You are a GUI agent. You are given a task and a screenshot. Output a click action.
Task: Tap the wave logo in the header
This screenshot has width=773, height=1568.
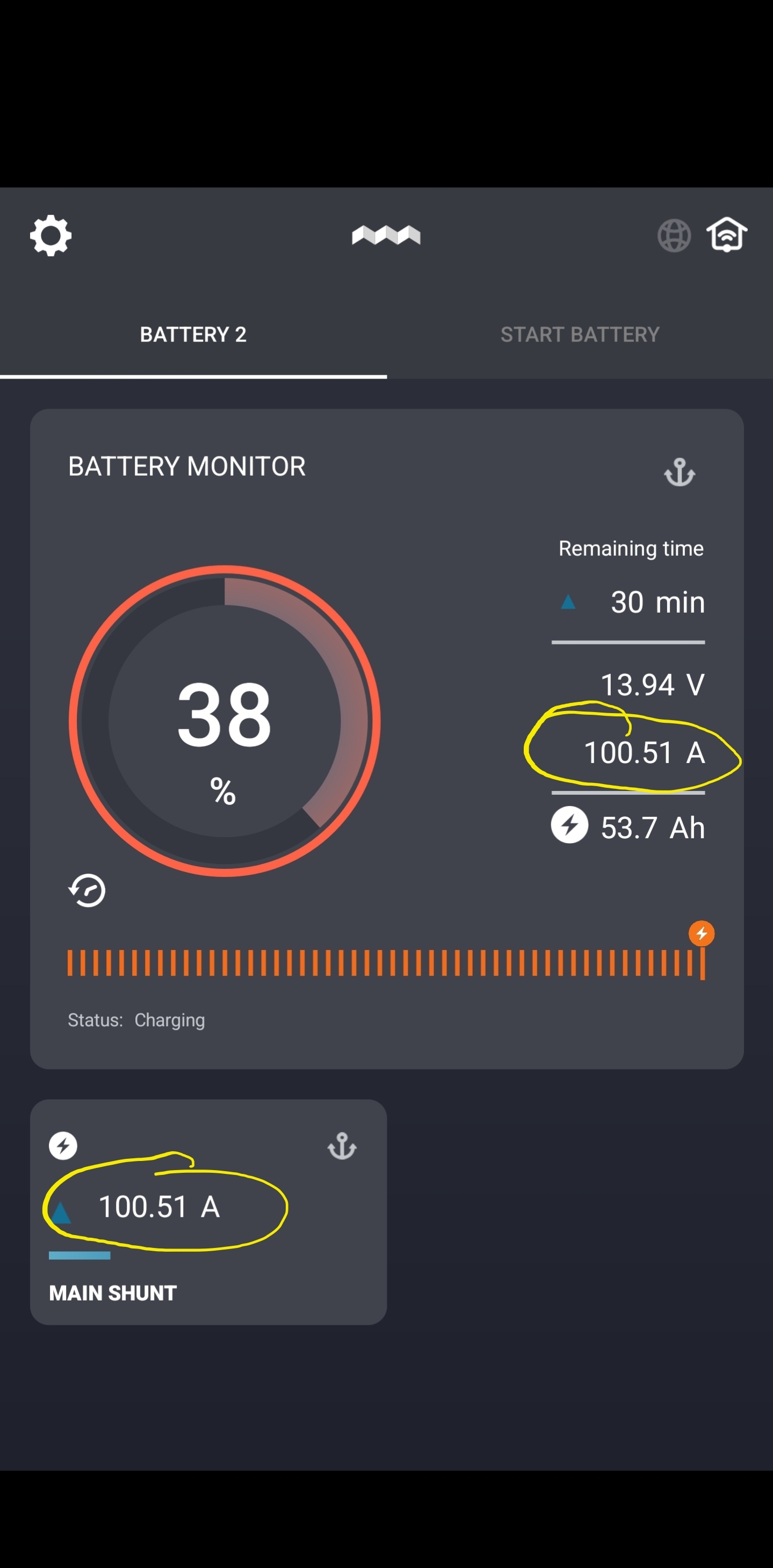pos(386,235)
